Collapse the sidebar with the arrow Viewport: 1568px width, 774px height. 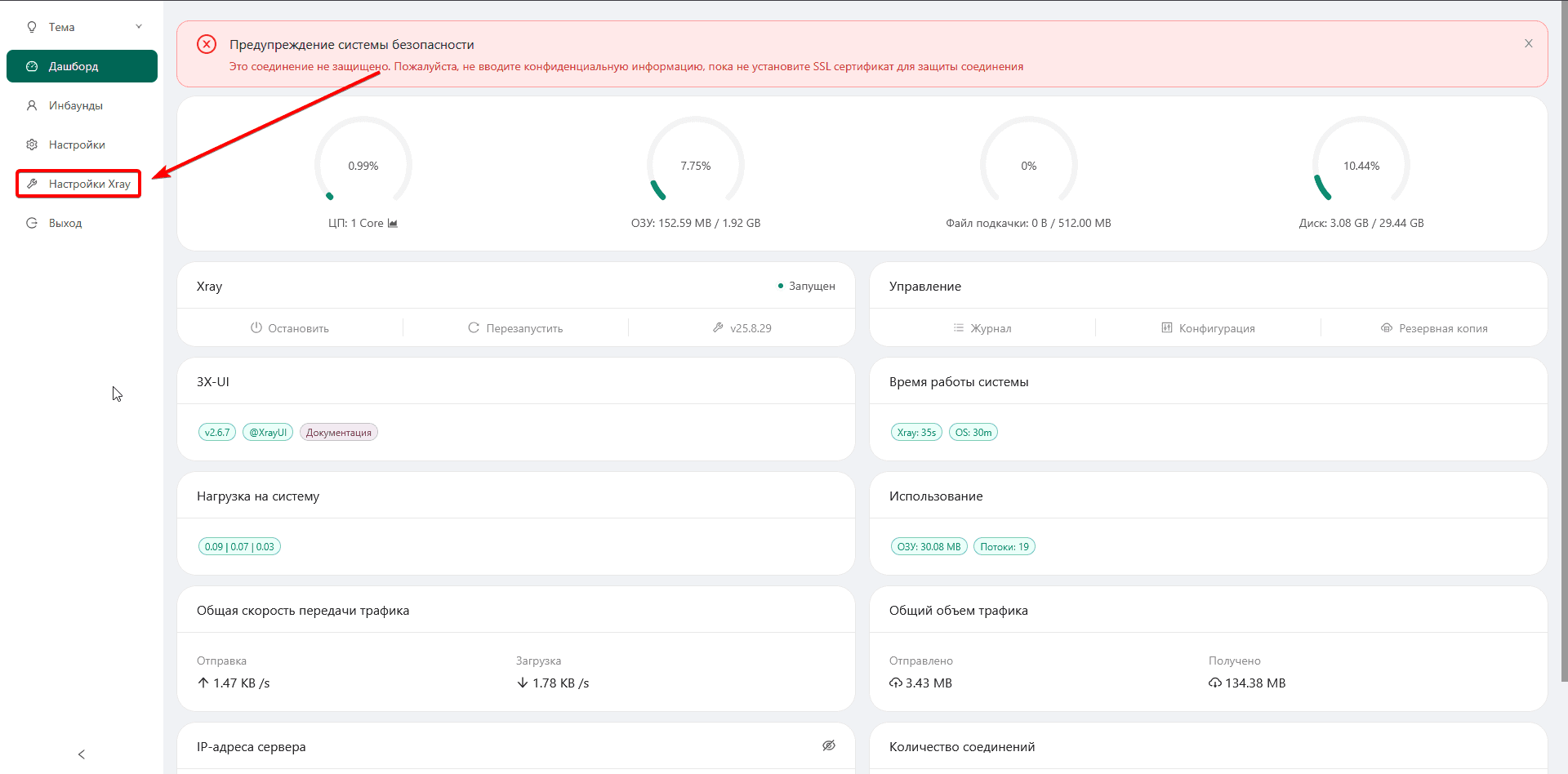[x=82, y=754]
